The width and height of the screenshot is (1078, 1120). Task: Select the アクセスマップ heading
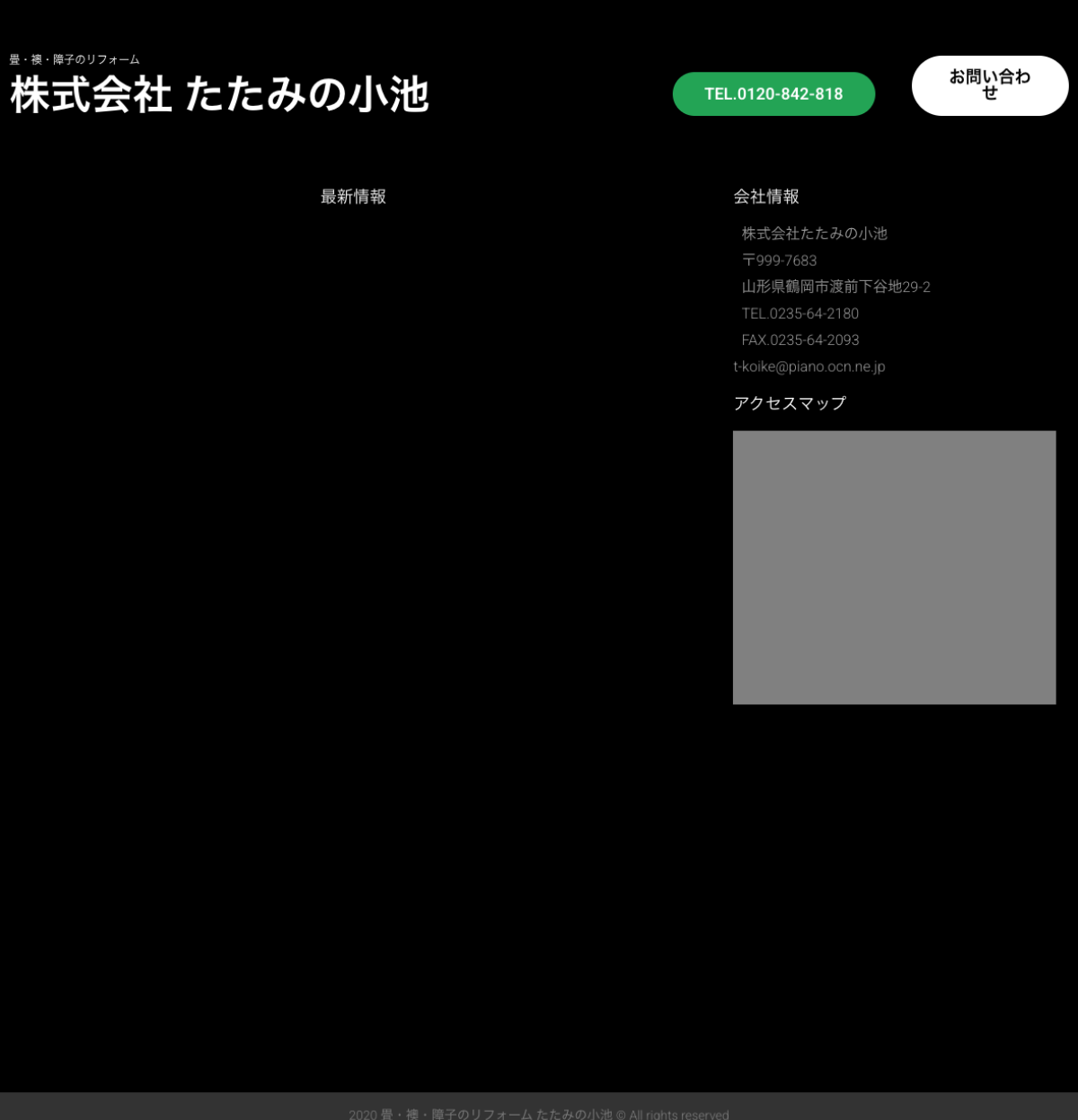790,403
